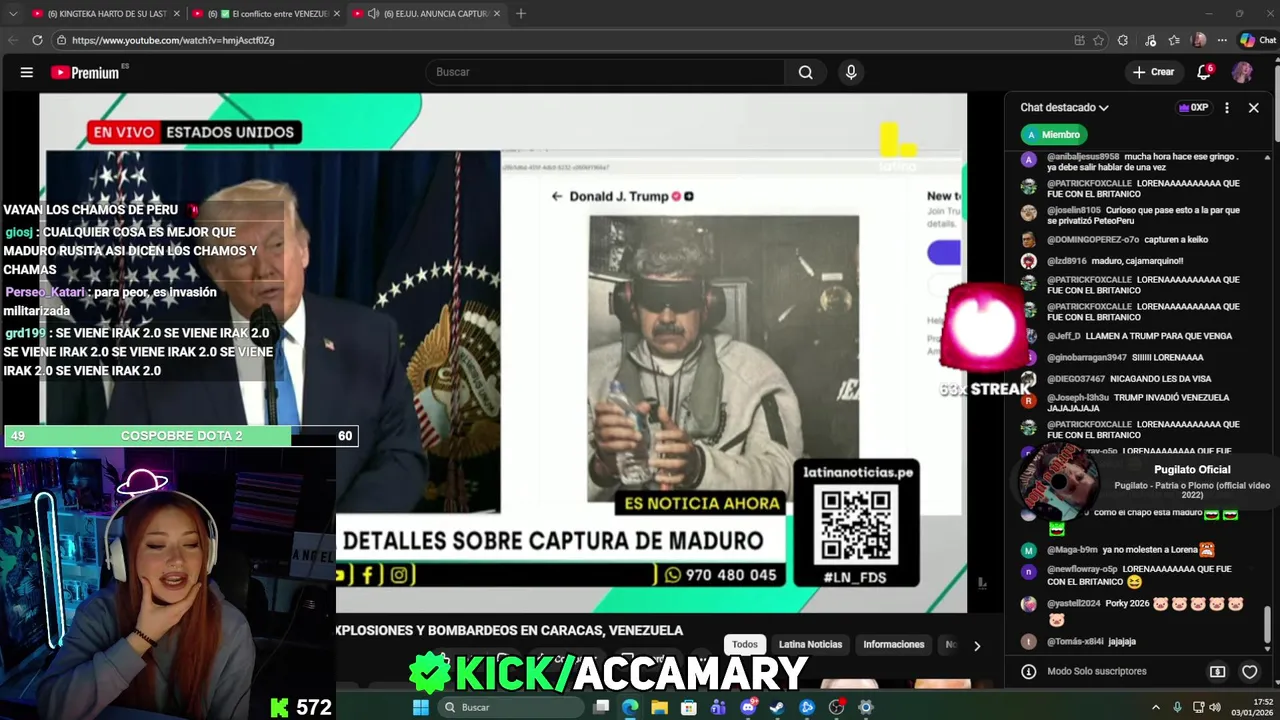
Task: Click the Miembro badge in chat
Action: (x=1054, y=134)
